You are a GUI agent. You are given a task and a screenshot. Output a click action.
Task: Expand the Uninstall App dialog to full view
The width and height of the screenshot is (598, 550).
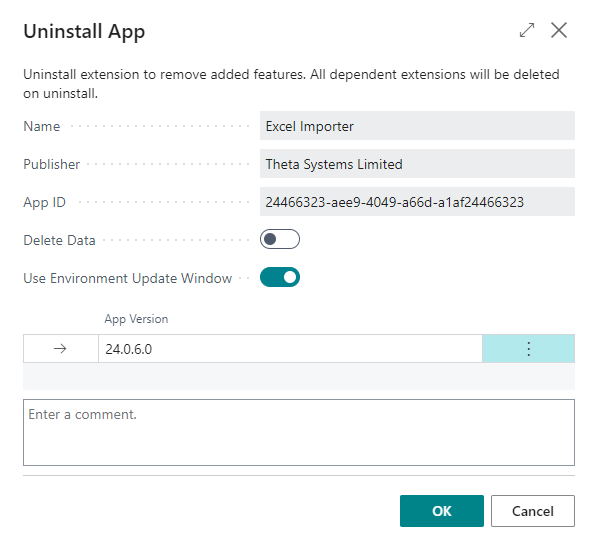click(527, 30)
